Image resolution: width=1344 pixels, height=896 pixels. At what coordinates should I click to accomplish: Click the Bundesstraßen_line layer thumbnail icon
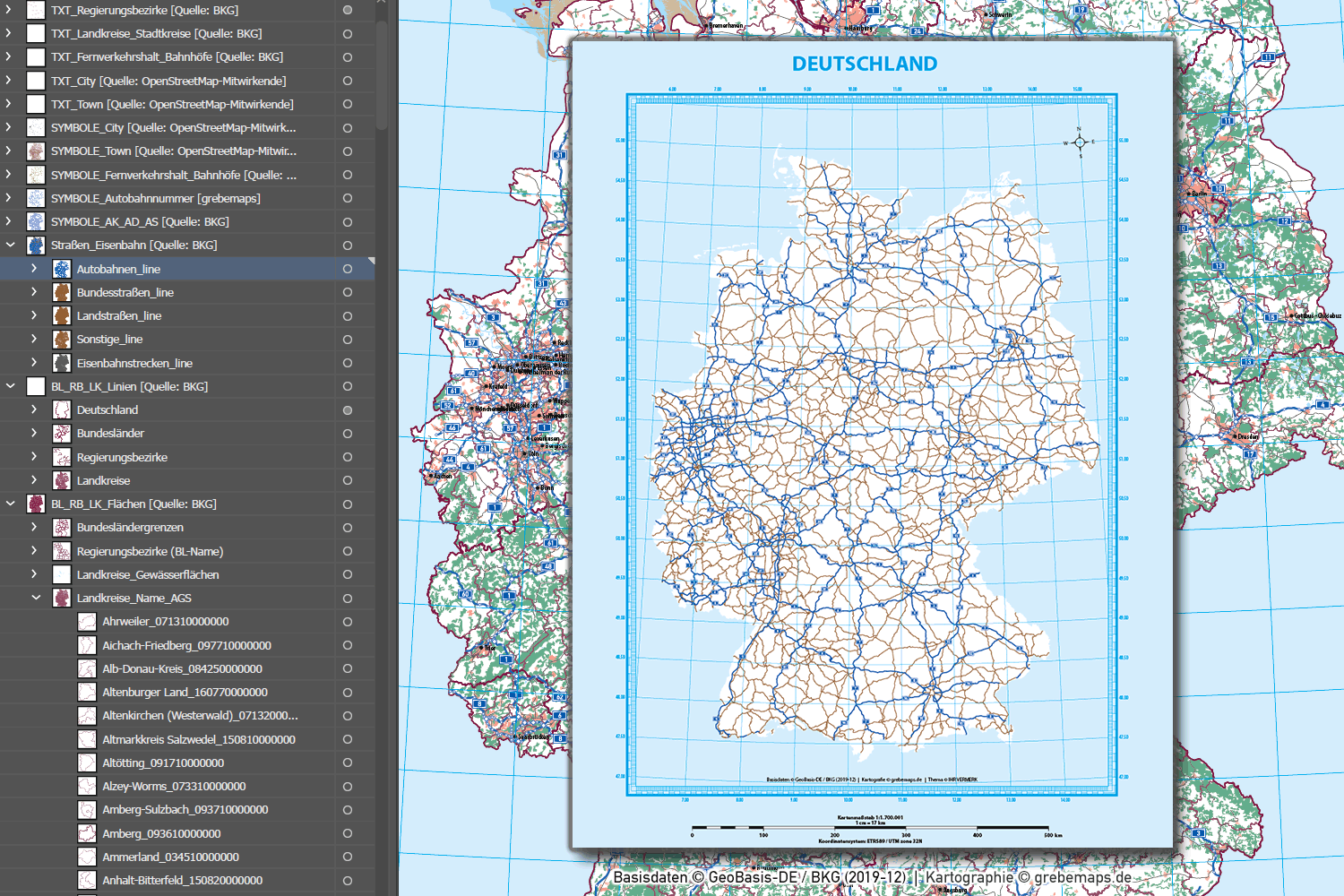click(62, 293)
